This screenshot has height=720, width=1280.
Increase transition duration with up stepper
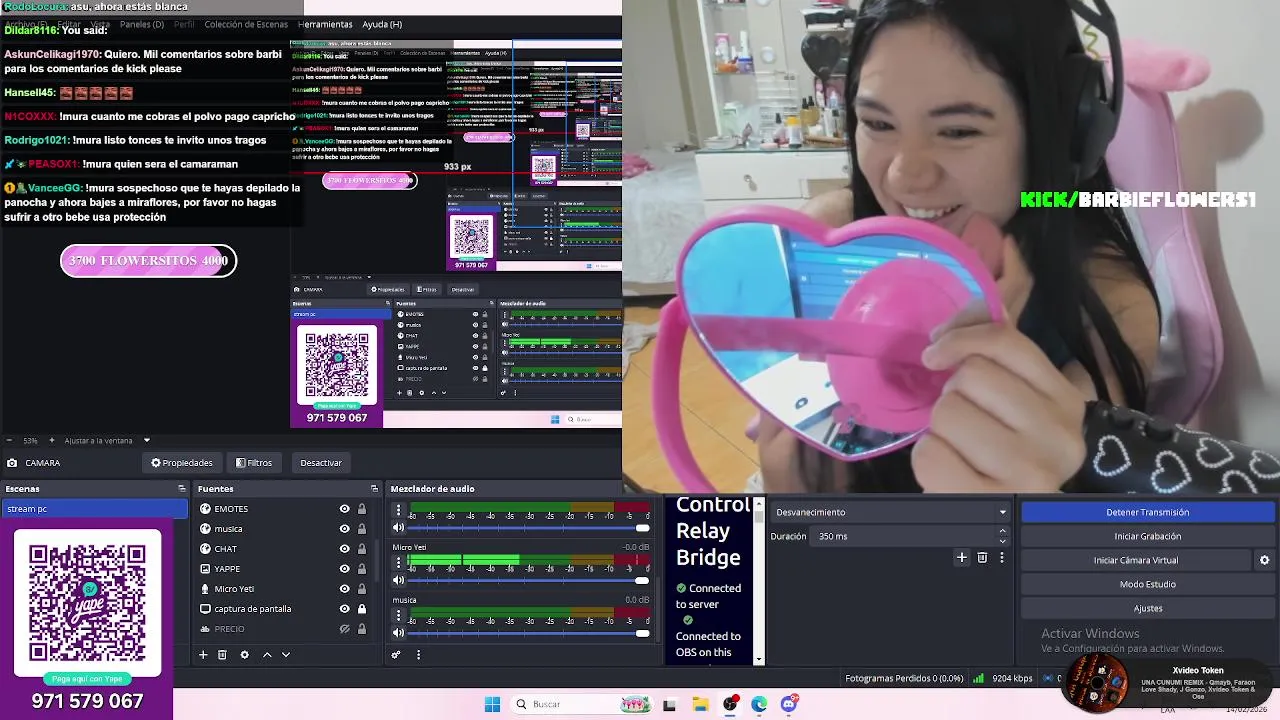(x=1003, y=532)
